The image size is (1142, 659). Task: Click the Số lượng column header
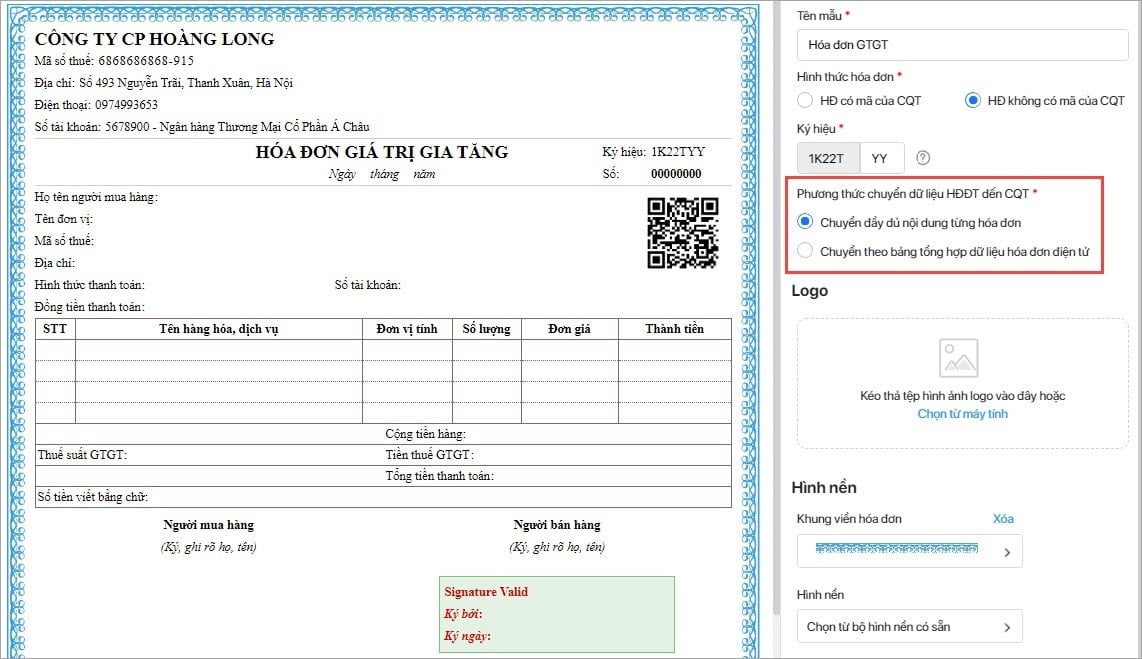(487, 329)
